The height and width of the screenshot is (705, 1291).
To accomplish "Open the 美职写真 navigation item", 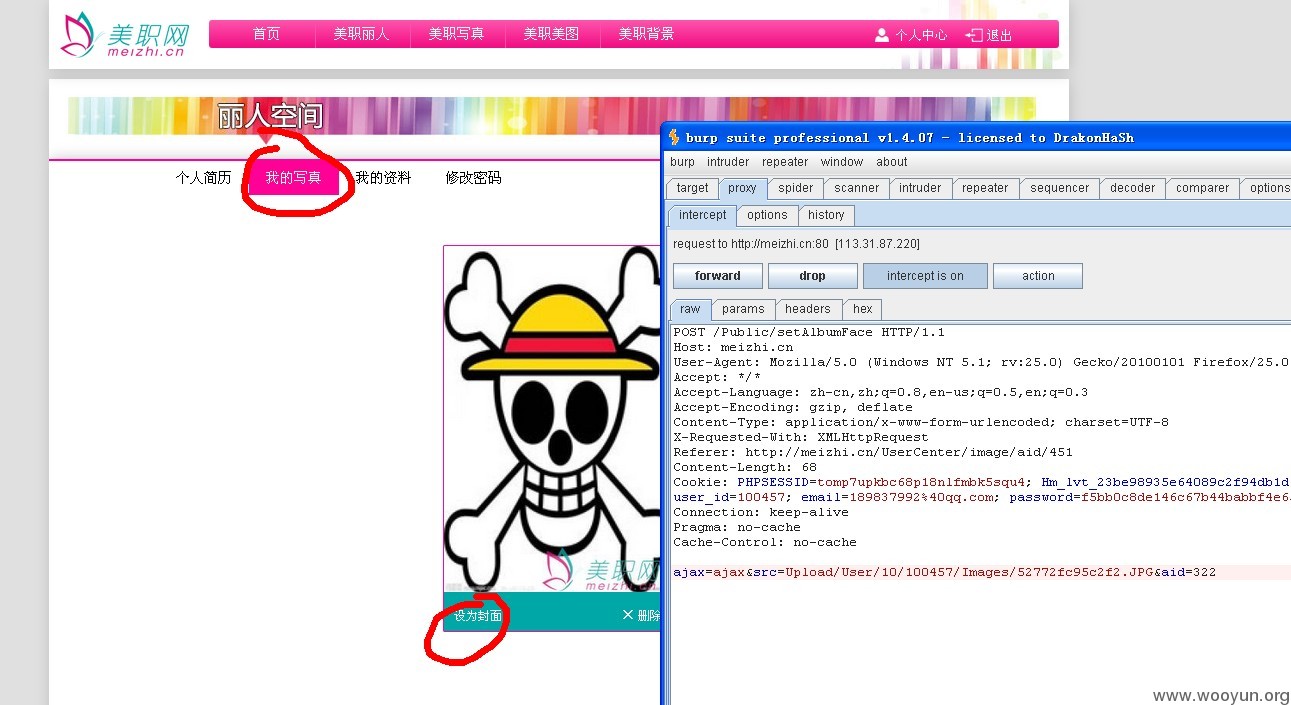I will [456, 34].
